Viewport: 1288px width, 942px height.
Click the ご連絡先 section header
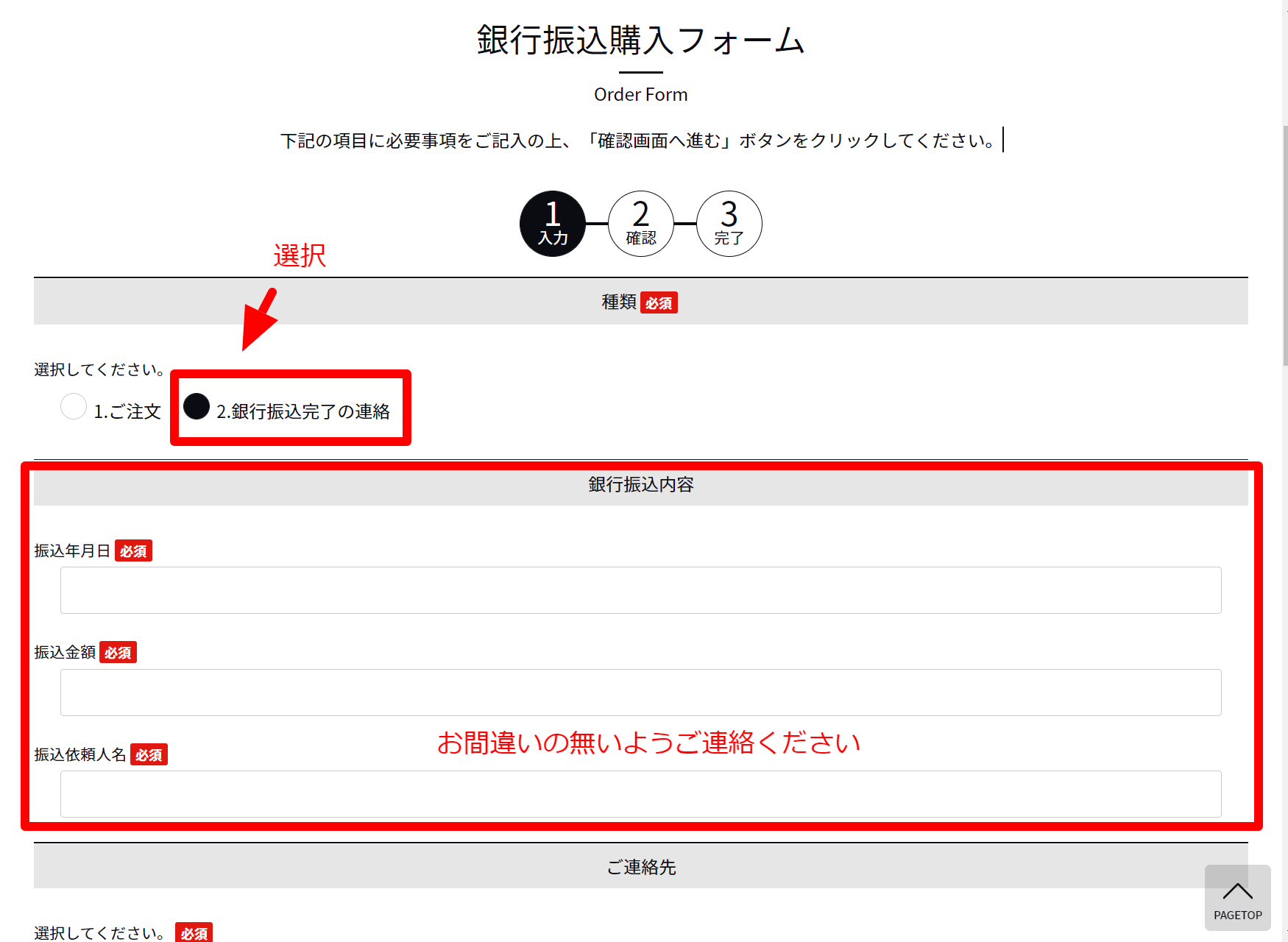point(640,867)
